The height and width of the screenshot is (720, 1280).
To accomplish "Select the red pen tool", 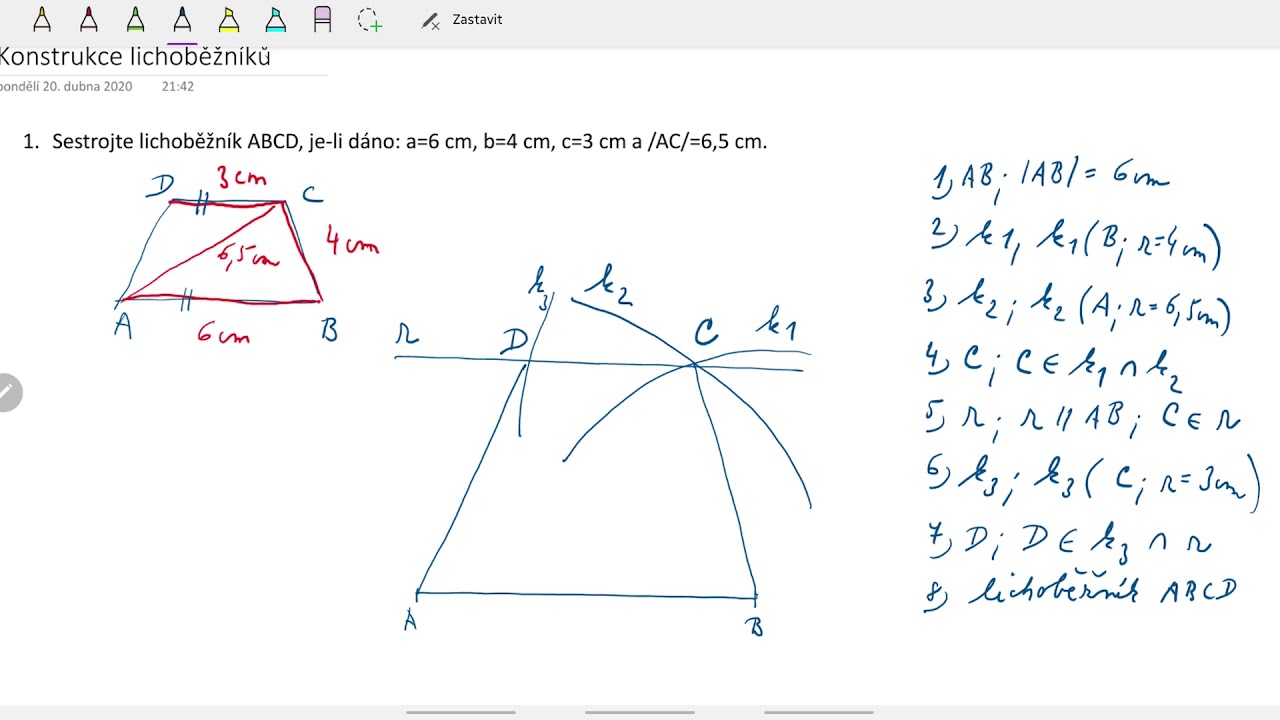I will pos(89,20).
